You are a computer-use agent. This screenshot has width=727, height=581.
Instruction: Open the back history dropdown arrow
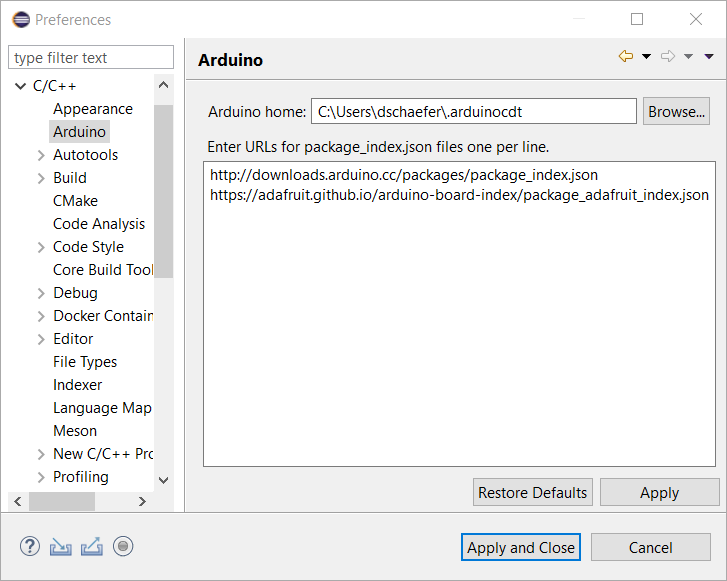click(x=646, y=57)
